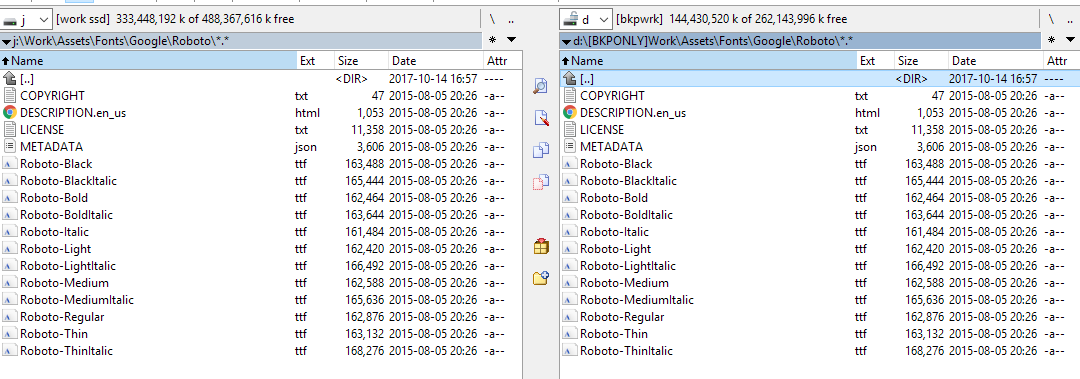
Task: Click the Roboto-Black font file icon in left panel
Action: (x=10, y=163)
